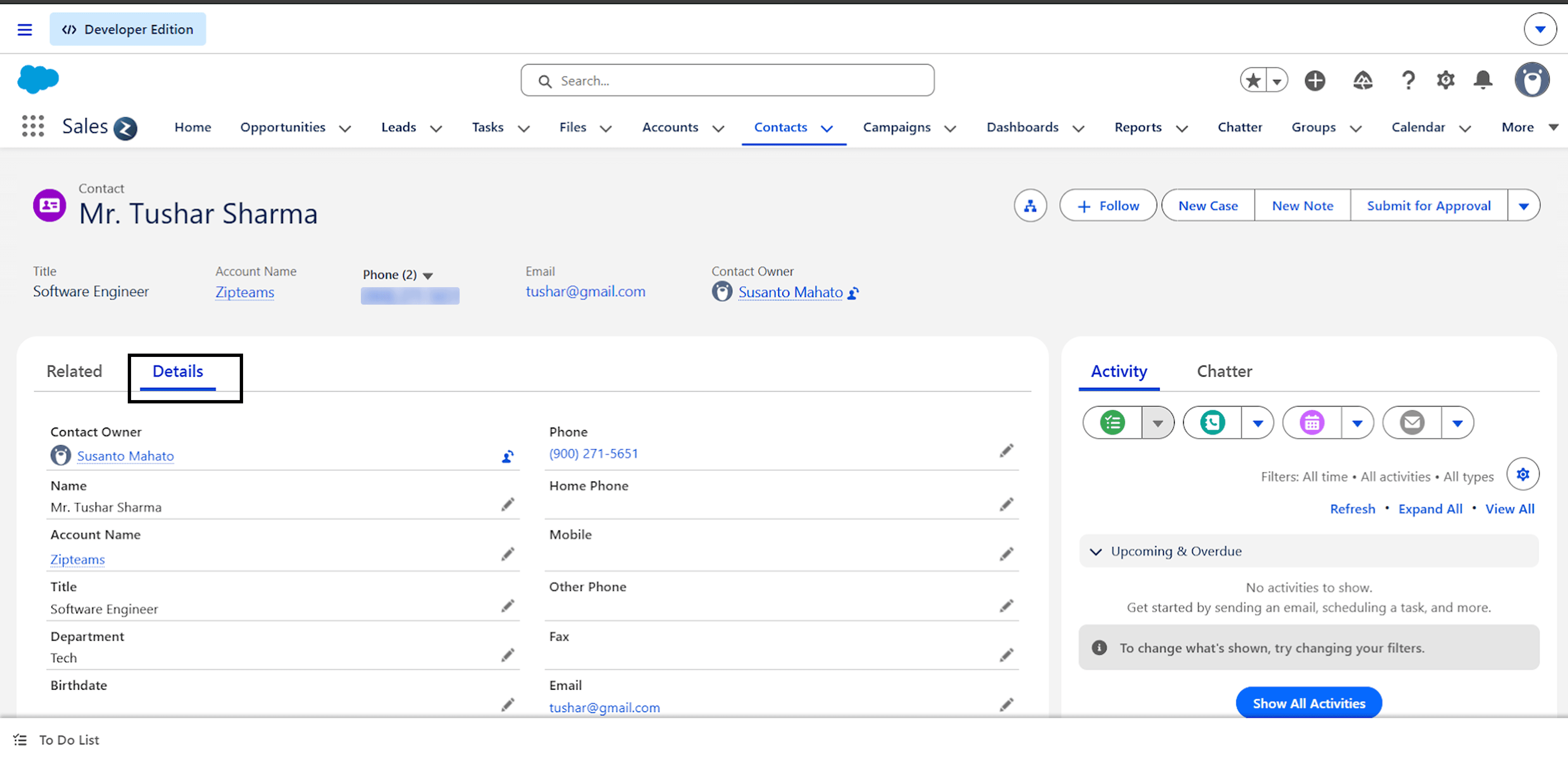Open the Help question mark icon

[x=1407, y=81]
